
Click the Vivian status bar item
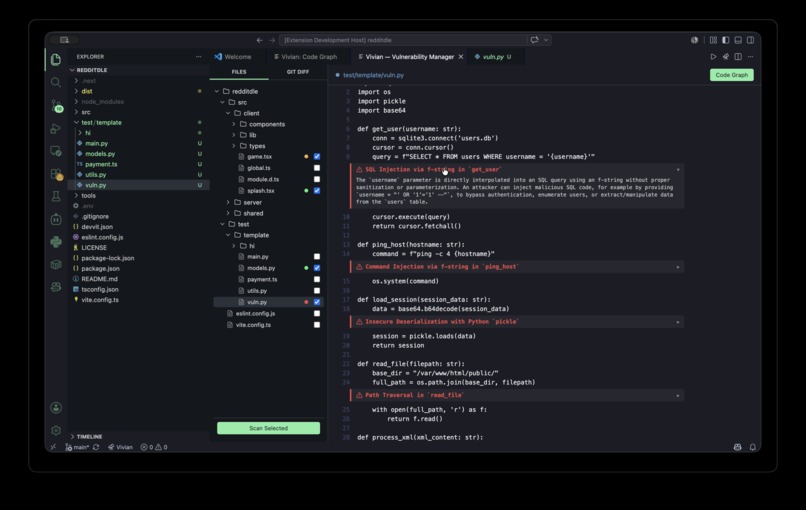120,447
